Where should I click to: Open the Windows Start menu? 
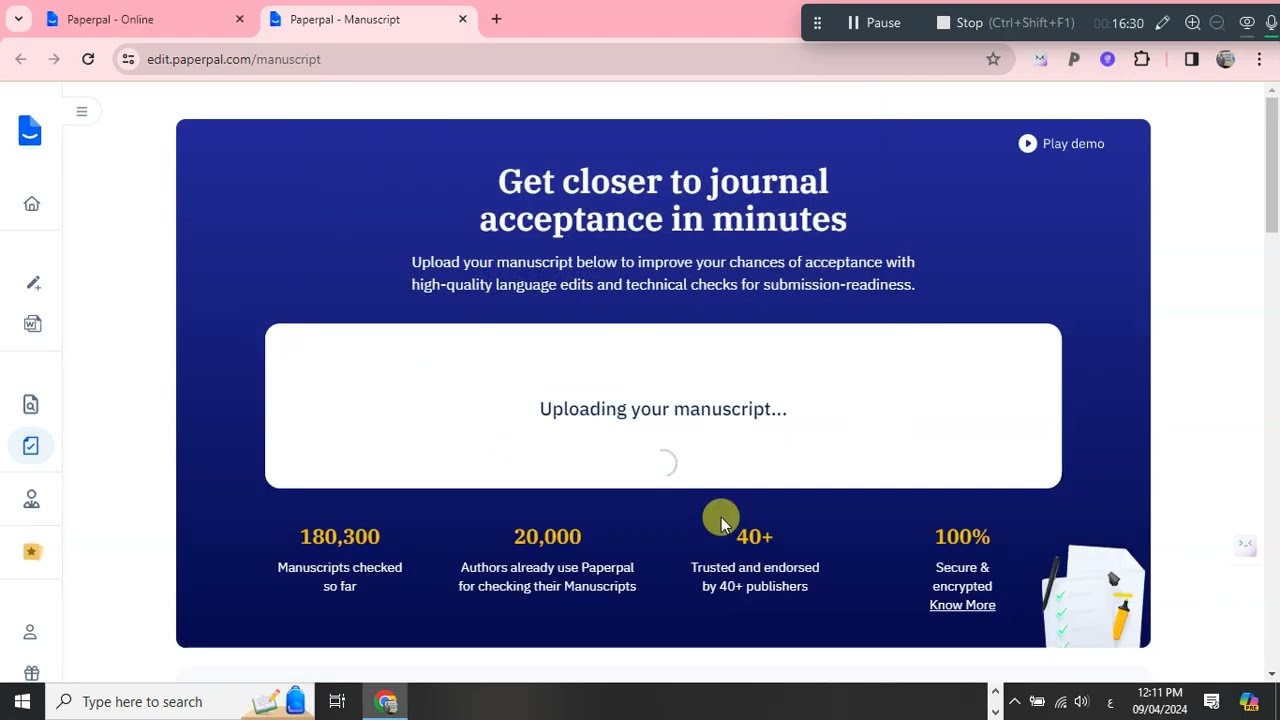(x=22, y=701)
